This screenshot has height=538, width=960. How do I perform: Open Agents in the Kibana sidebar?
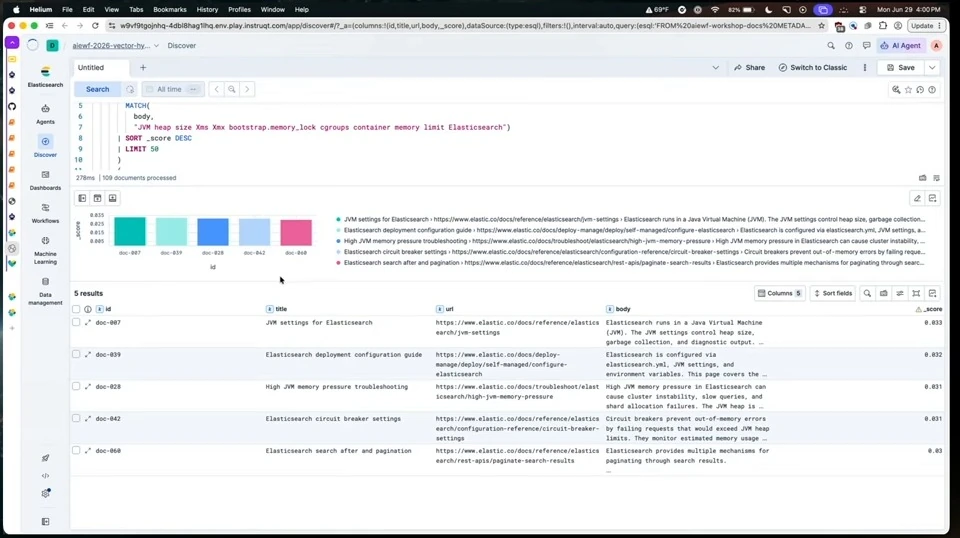click(45, 114)
